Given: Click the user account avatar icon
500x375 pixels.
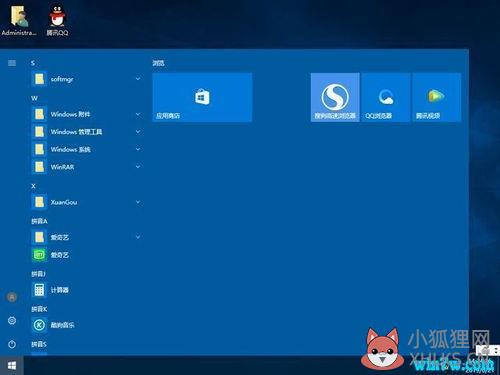Looking at the screenshot, I should click(x=12, y=297).
